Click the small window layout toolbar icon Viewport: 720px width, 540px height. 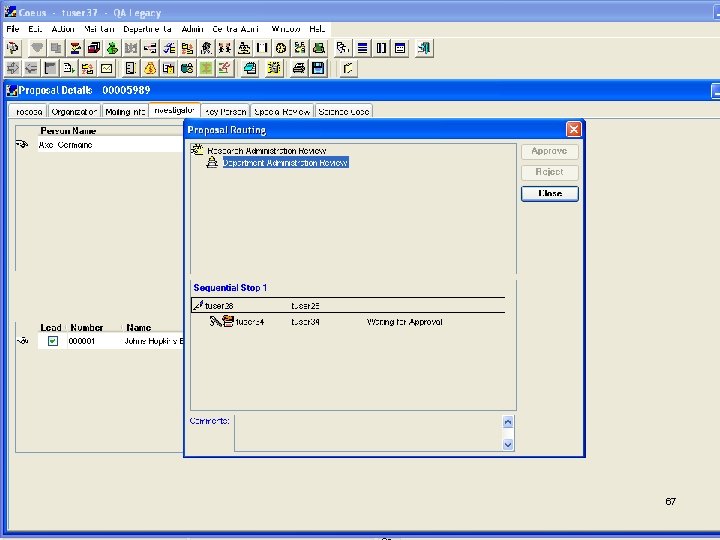click(400, 48)
